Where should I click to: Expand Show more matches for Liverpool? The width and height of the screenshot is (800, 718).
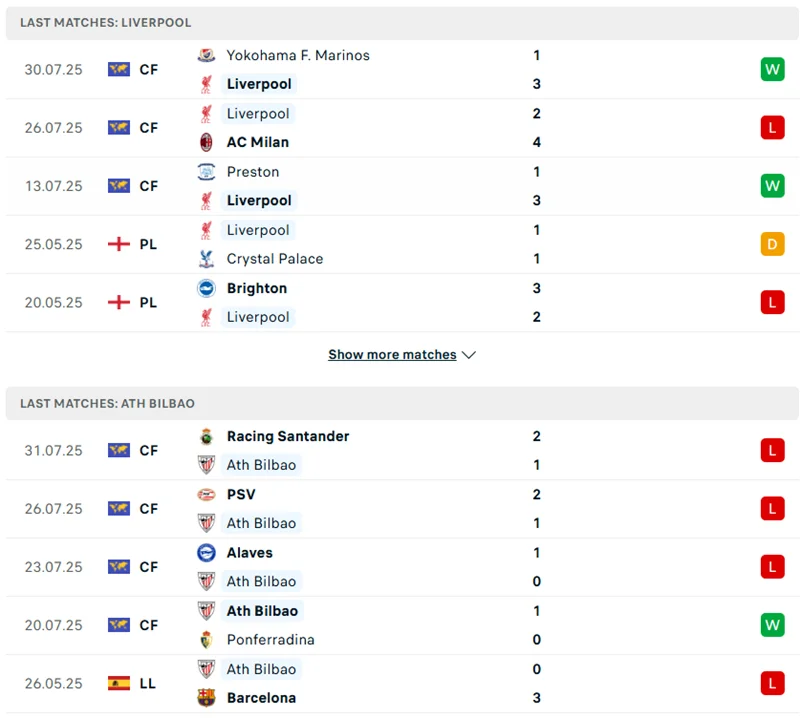392,355
